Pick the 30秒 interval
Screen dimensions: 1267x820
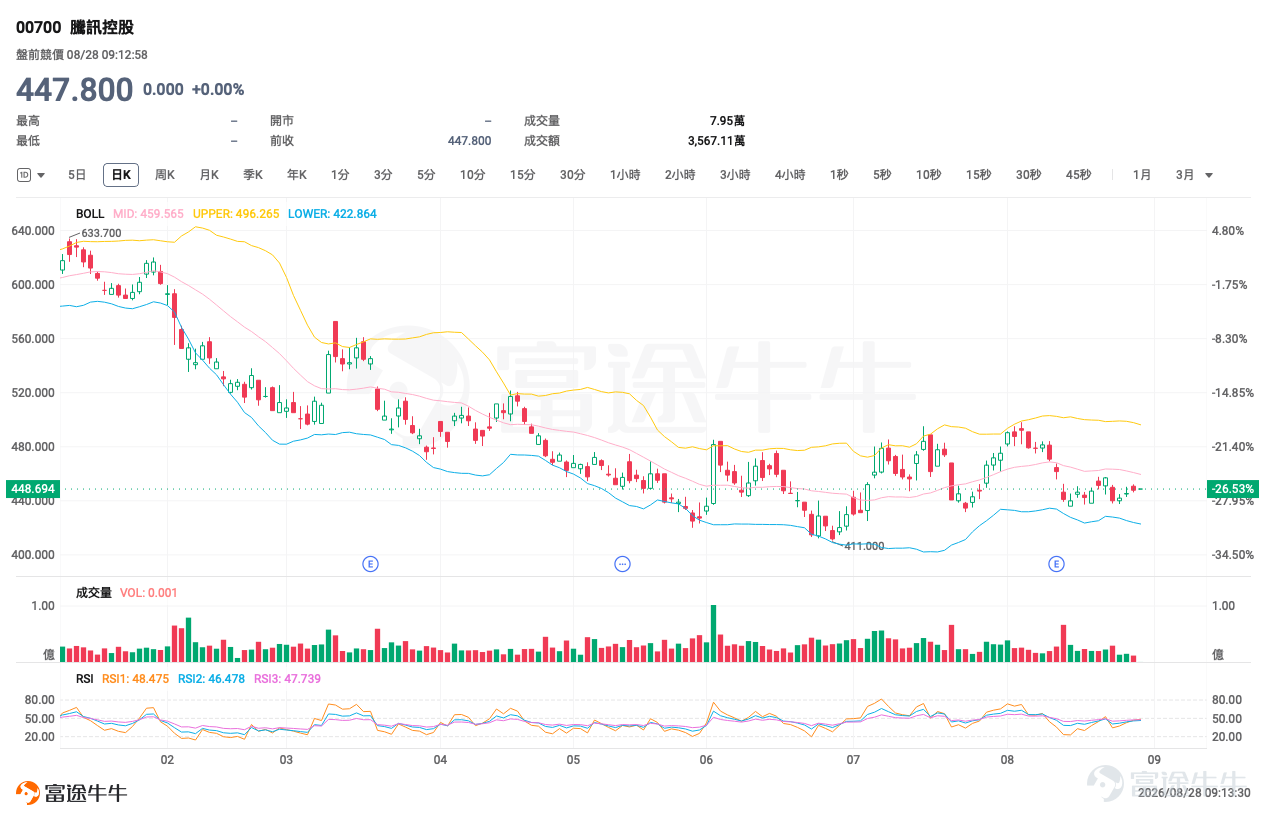coord(1029,175)
